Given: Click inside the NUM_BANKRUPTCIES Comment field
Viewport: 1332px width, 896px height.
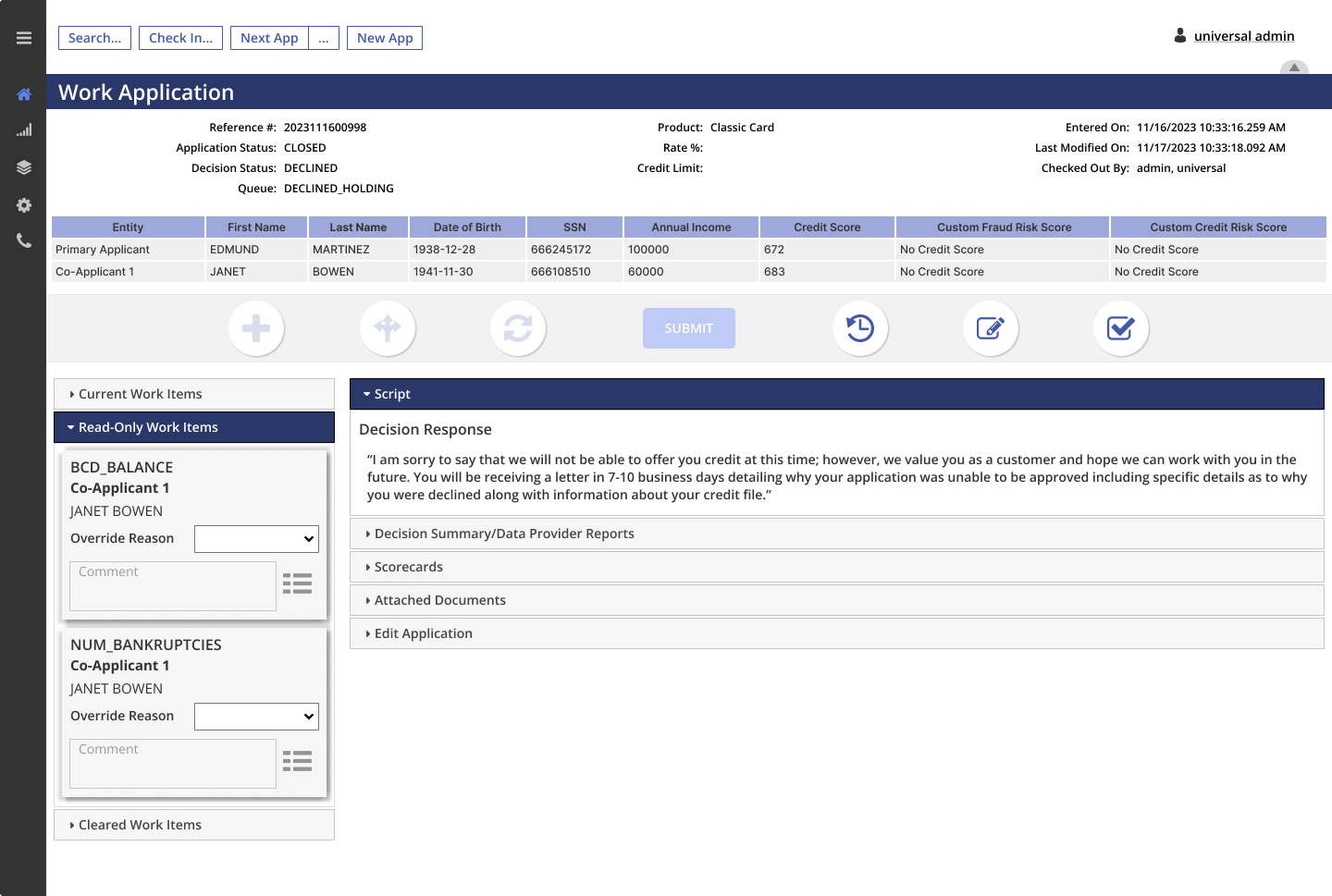Looking at the screenshot, I should tap(172, 763).
